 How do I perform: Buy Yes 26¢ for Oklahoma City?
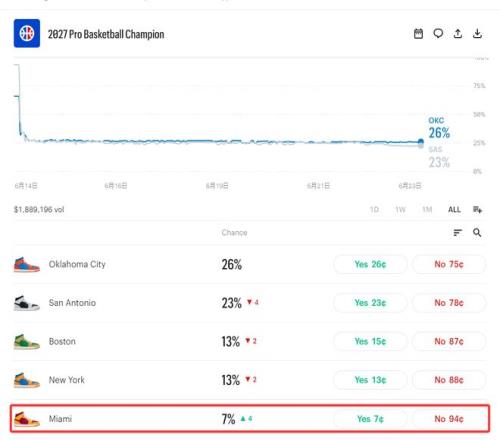click(370, 264)
